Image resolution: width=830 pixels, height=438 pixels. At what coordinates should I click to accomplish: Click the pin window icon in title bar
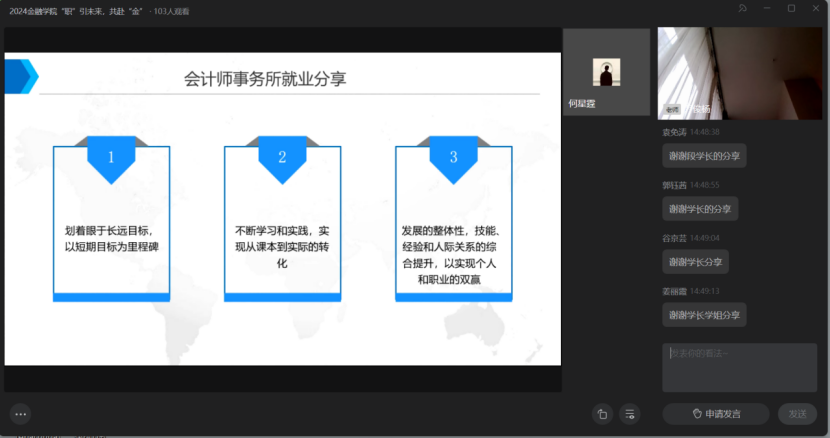click(743, 9)
